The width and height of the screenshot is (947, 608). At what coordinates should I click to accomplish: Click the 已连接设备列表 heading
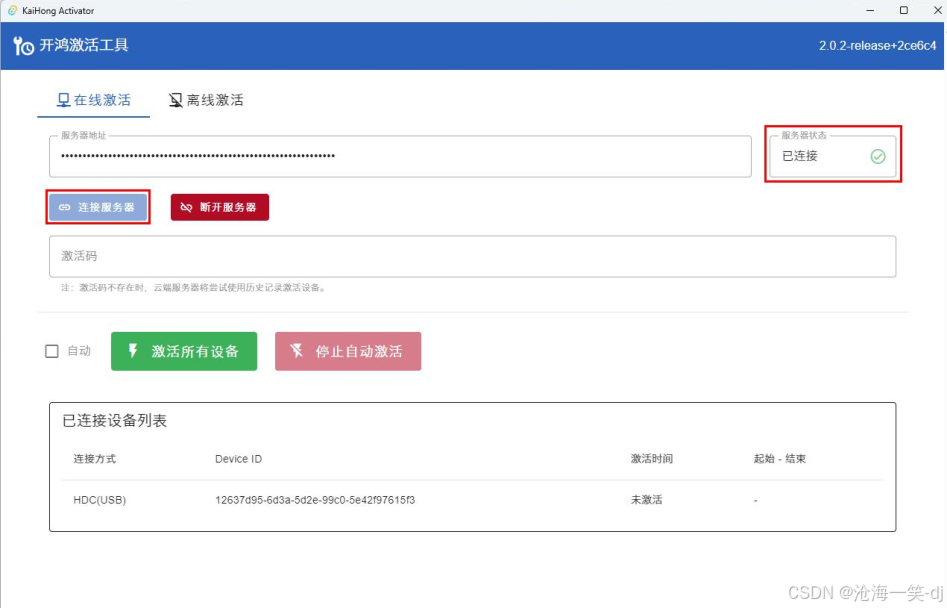115,421
